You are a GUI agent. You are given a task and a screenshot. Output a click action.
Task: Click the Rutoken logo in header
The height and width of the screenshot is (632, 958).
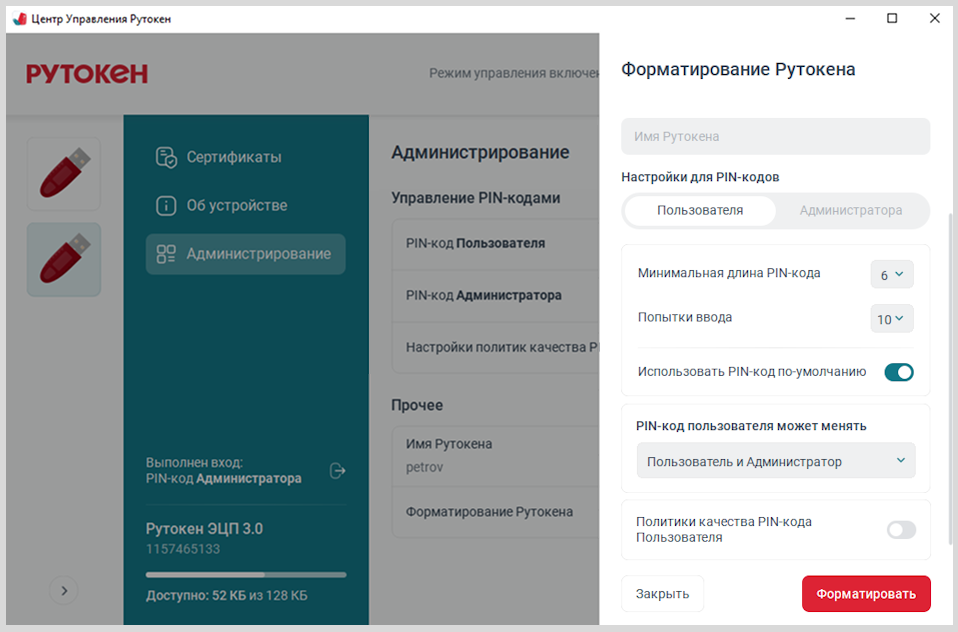point(87,73)
